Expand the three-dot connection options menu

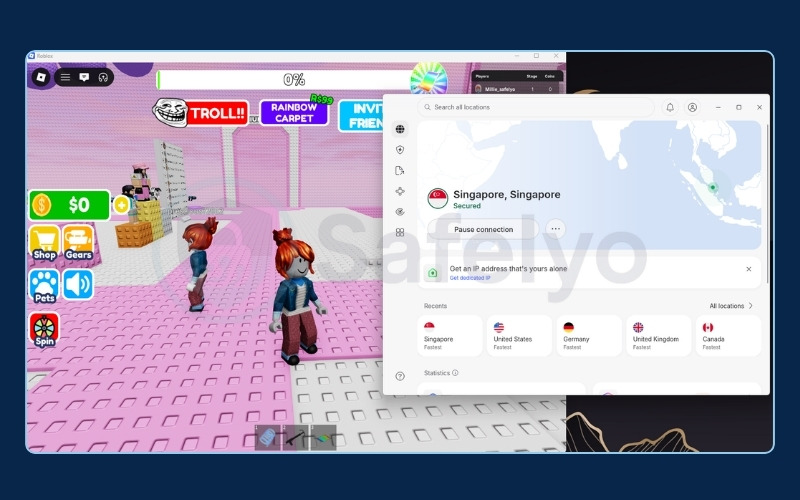556,229
